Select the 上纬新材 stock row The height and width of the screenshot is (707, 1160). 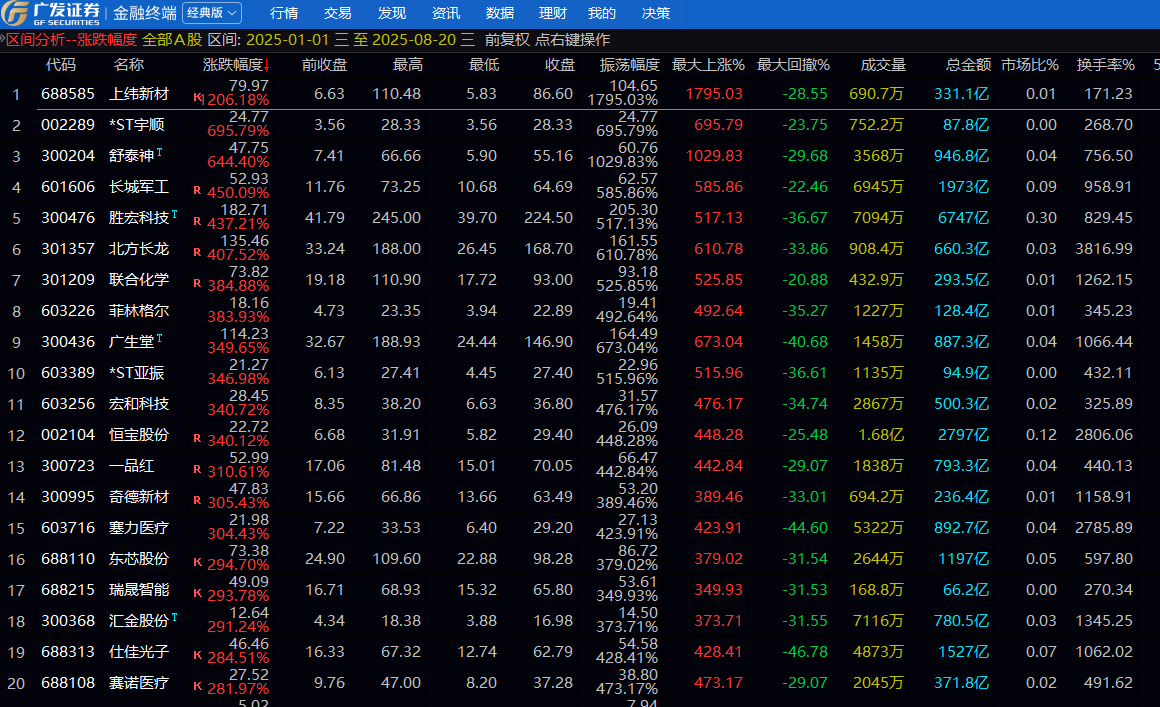[x=580, y=93]
